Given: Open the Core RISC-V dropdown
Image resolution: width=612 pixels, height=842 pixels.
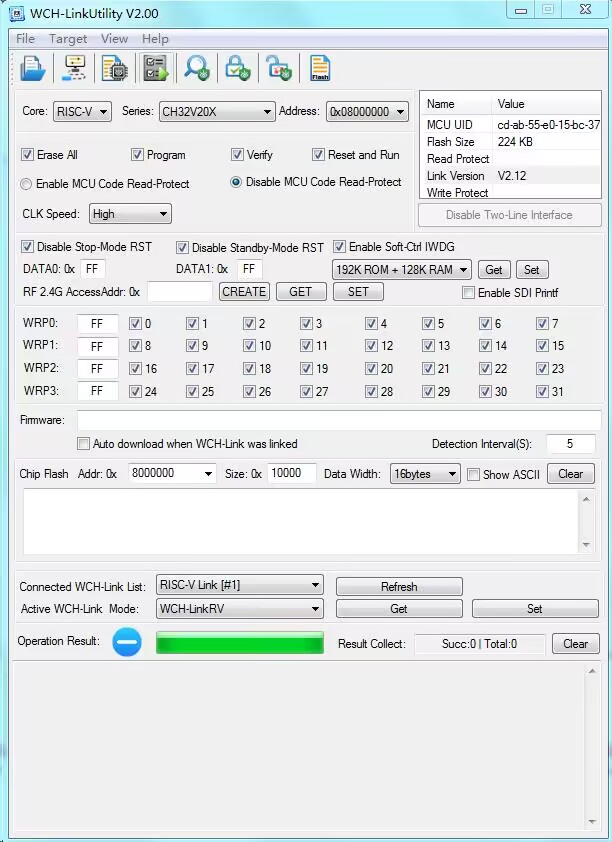Looking at the screenshot, I should click(82, 112).
